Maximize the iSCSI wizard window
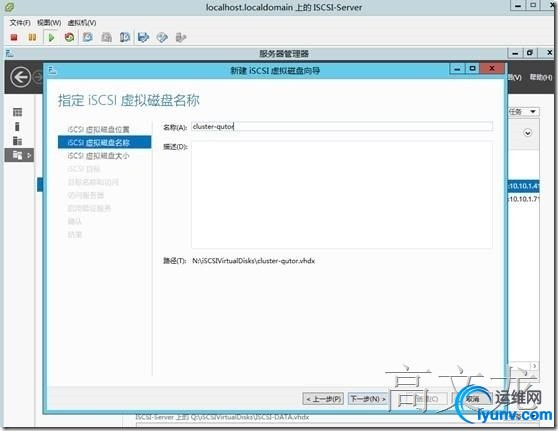 (472, 68)
